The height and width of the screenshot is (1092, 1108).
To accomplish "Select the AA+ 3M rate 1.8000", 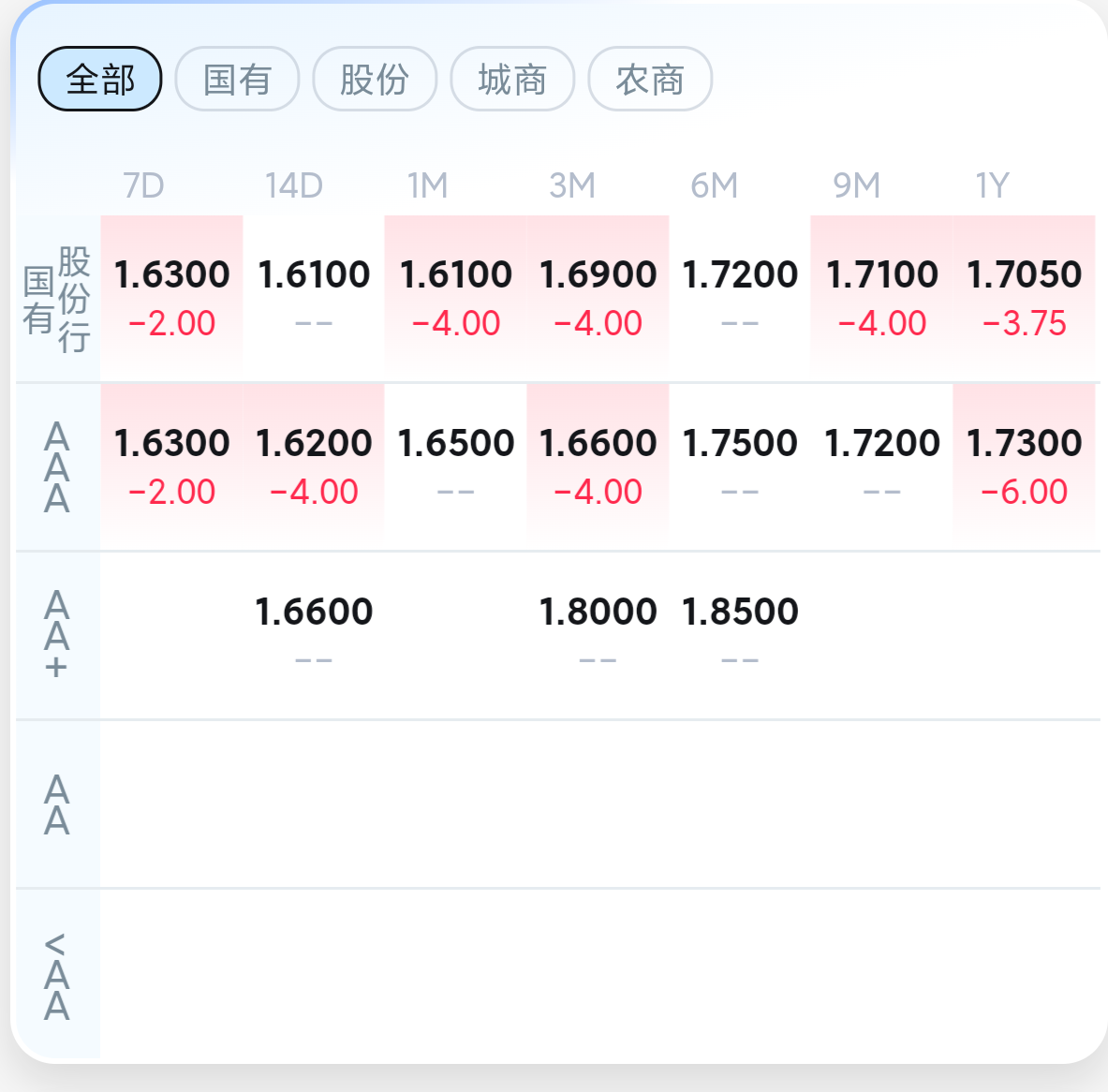I will pyautogui.click(x=598, y=635).
